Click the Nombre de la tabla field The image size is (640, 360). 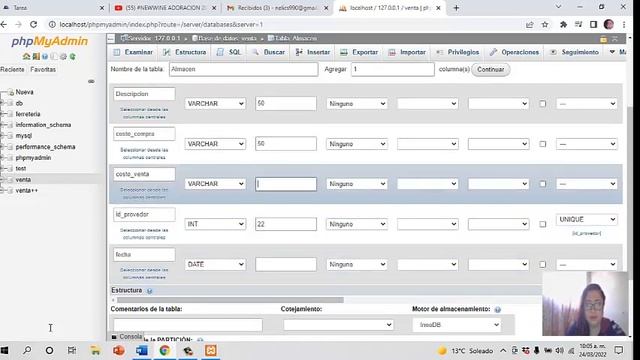pos(244,69)
